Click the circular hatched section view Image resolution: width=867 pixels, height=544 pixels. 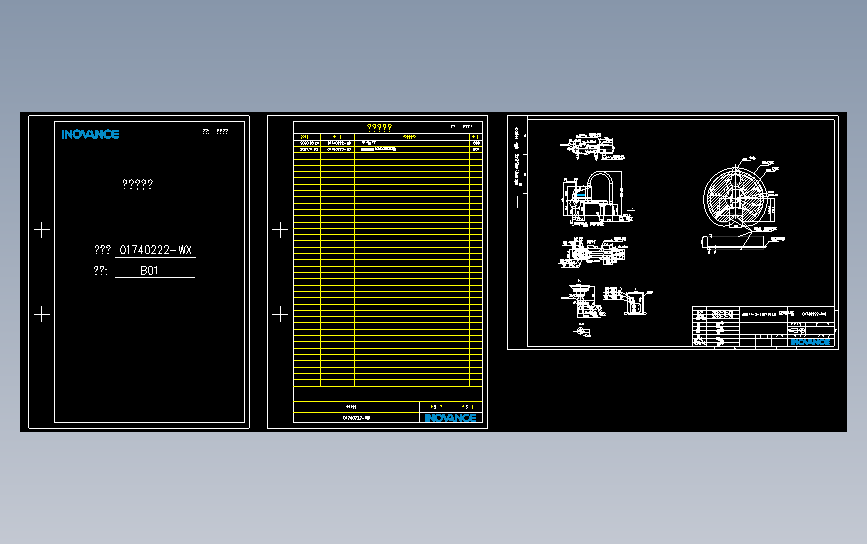(735, 196)
